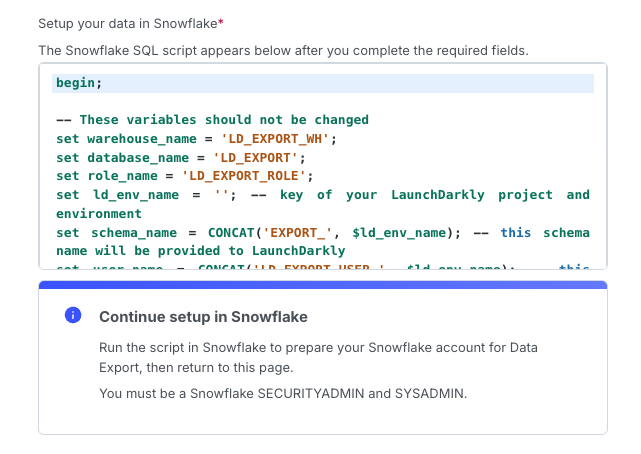Click the 'Continue setup in Snowflake' heading
The height and width of the screenshot is (454, 641).
[x=203, y=317]
